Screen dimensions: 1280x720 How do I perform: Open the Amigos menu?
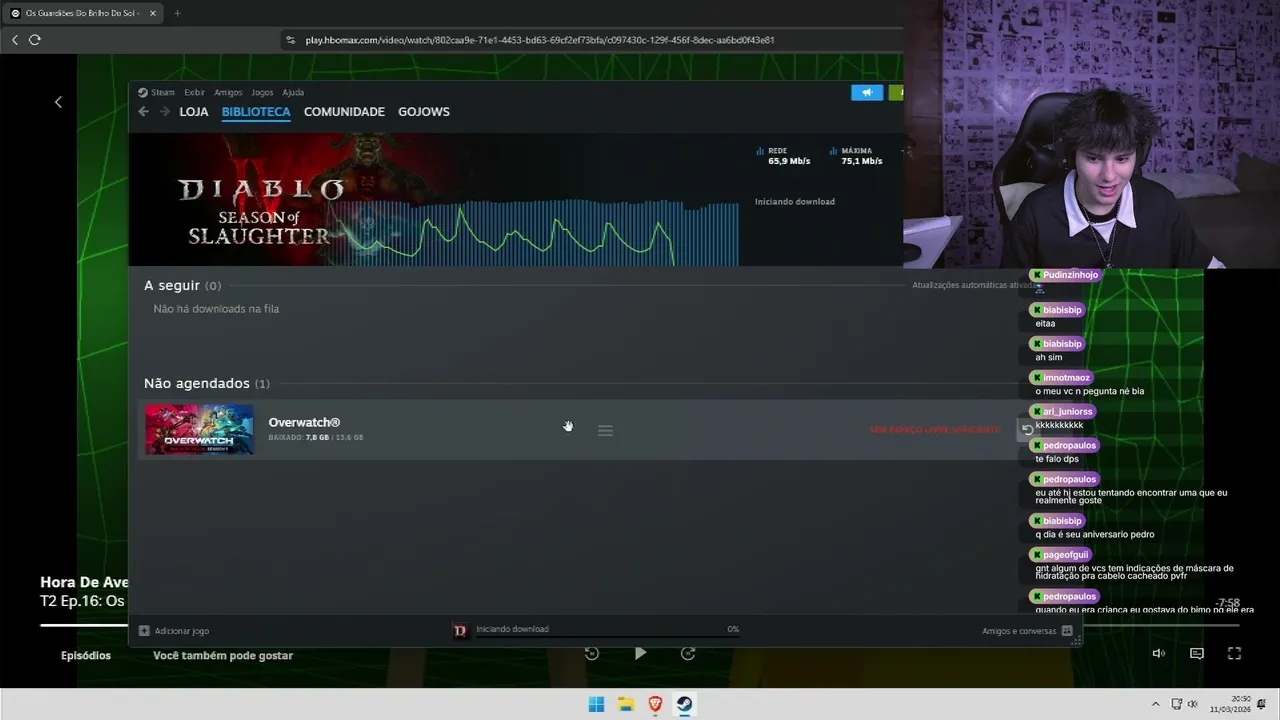228,92
